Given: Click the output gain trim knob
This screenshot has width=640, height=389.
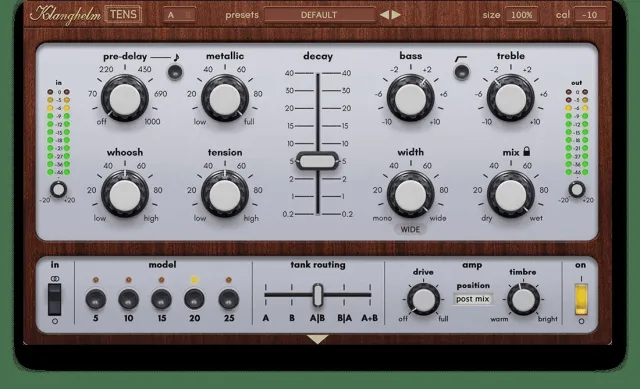Looking at the screenshot, I should (x=577, y=189).
